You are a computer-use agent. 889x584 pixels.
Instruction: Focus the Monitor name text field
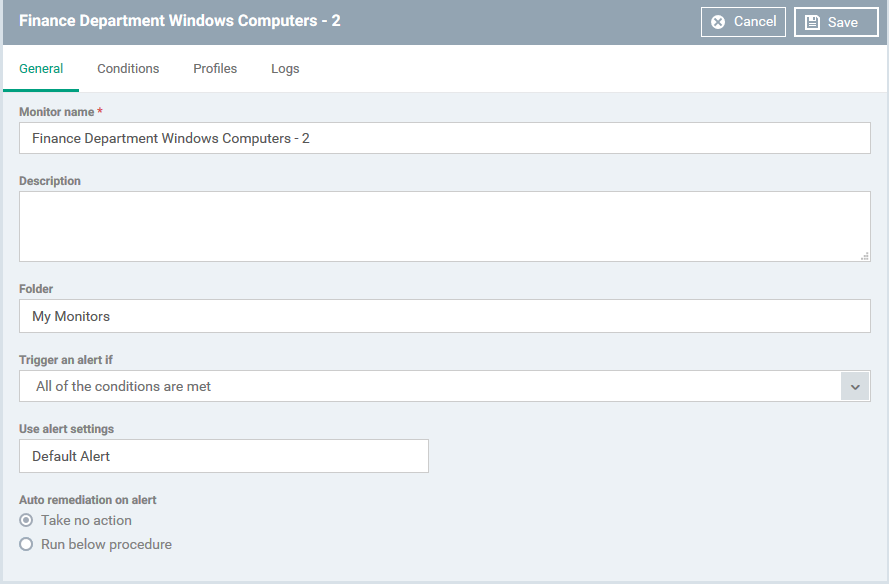[444, 138]
